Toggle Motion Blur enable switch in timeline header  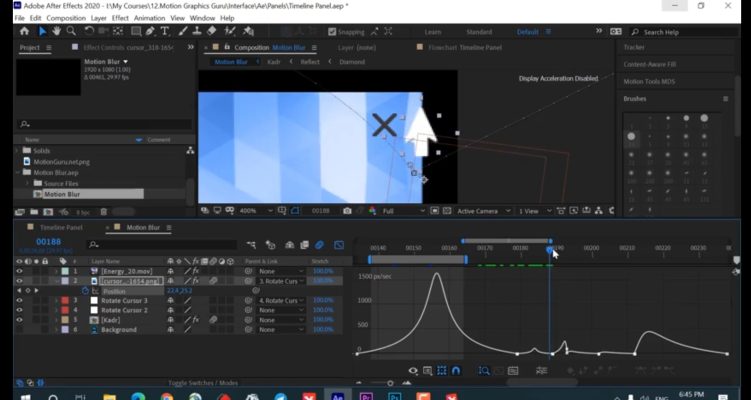319,245
